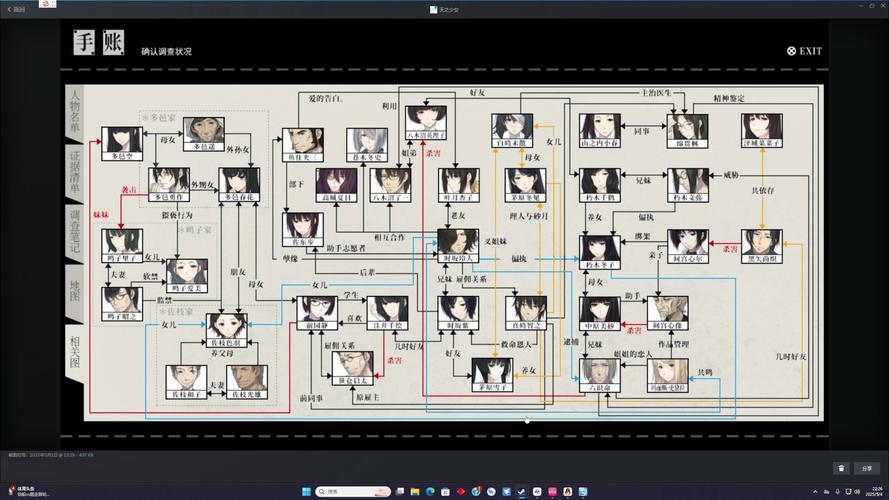Click the taskbar search box
The height and width of the screenshot is (500, 889).
[x=345, y=492]
